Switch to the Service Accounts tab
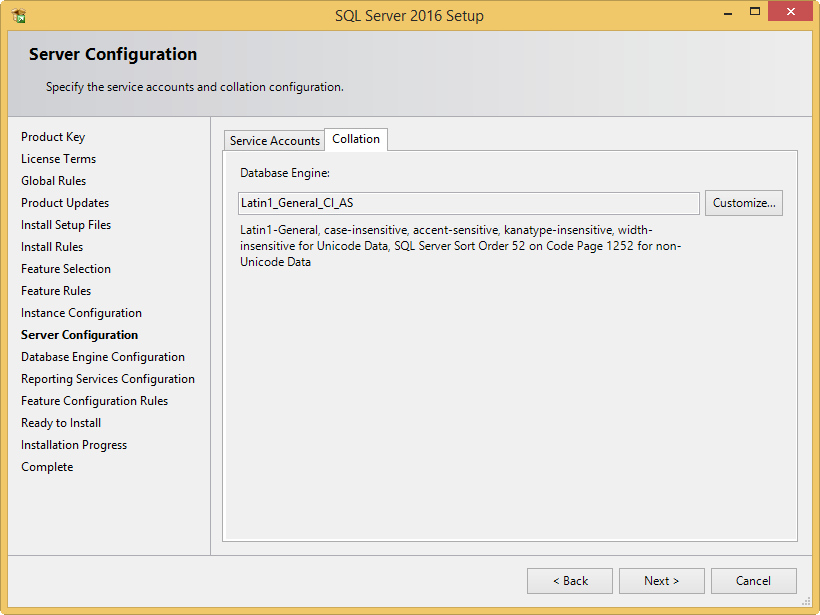Viewport: 820px width, 615px height. 275,141
